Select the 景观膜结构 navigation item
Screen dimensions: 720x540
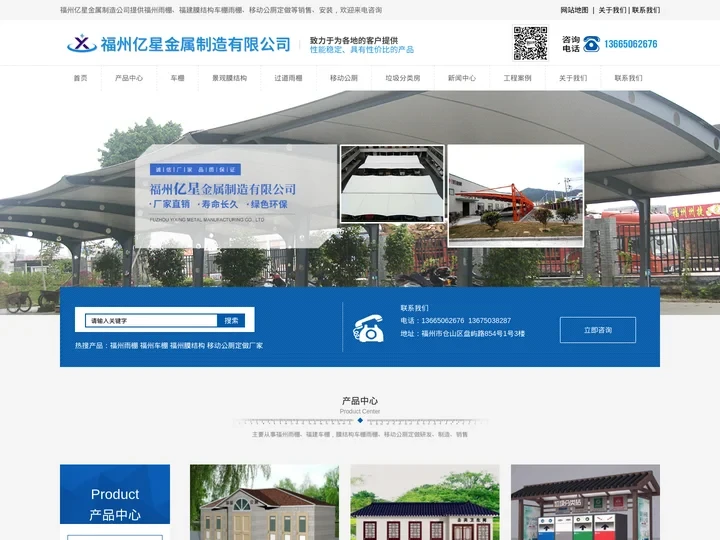(230, 78)
